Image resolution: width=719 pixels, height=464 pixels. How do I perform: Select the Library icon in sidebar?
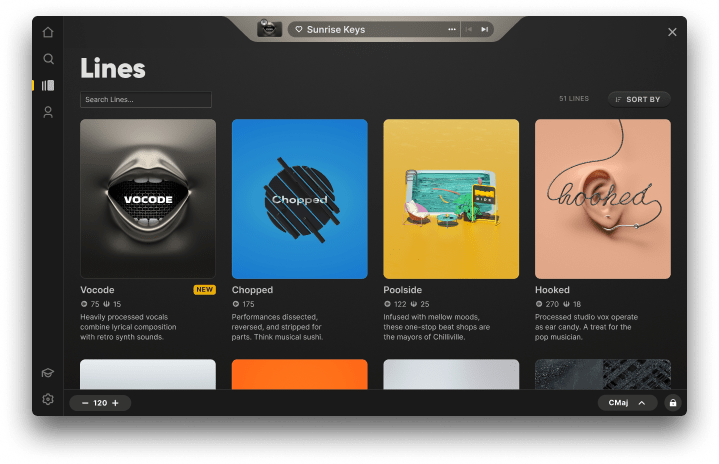(48, 85)
